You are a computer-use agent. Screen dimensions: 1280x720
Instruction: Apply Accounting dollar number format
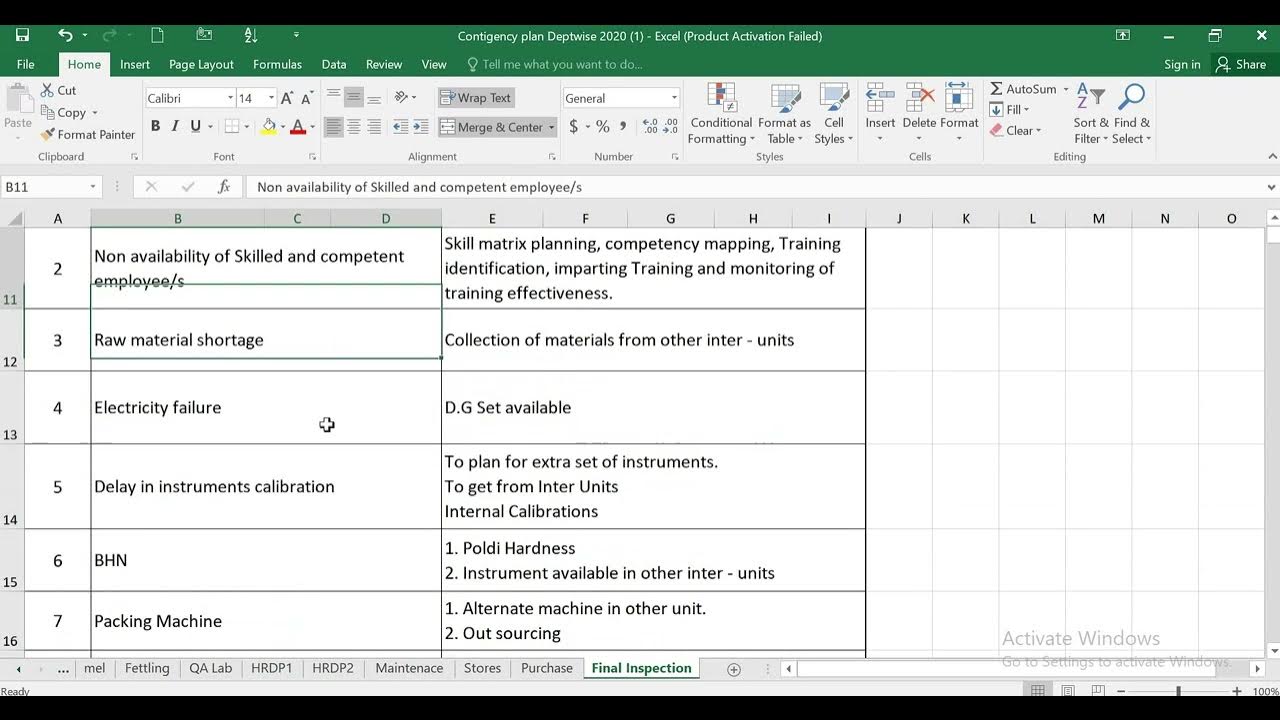[x=573, y=127]
